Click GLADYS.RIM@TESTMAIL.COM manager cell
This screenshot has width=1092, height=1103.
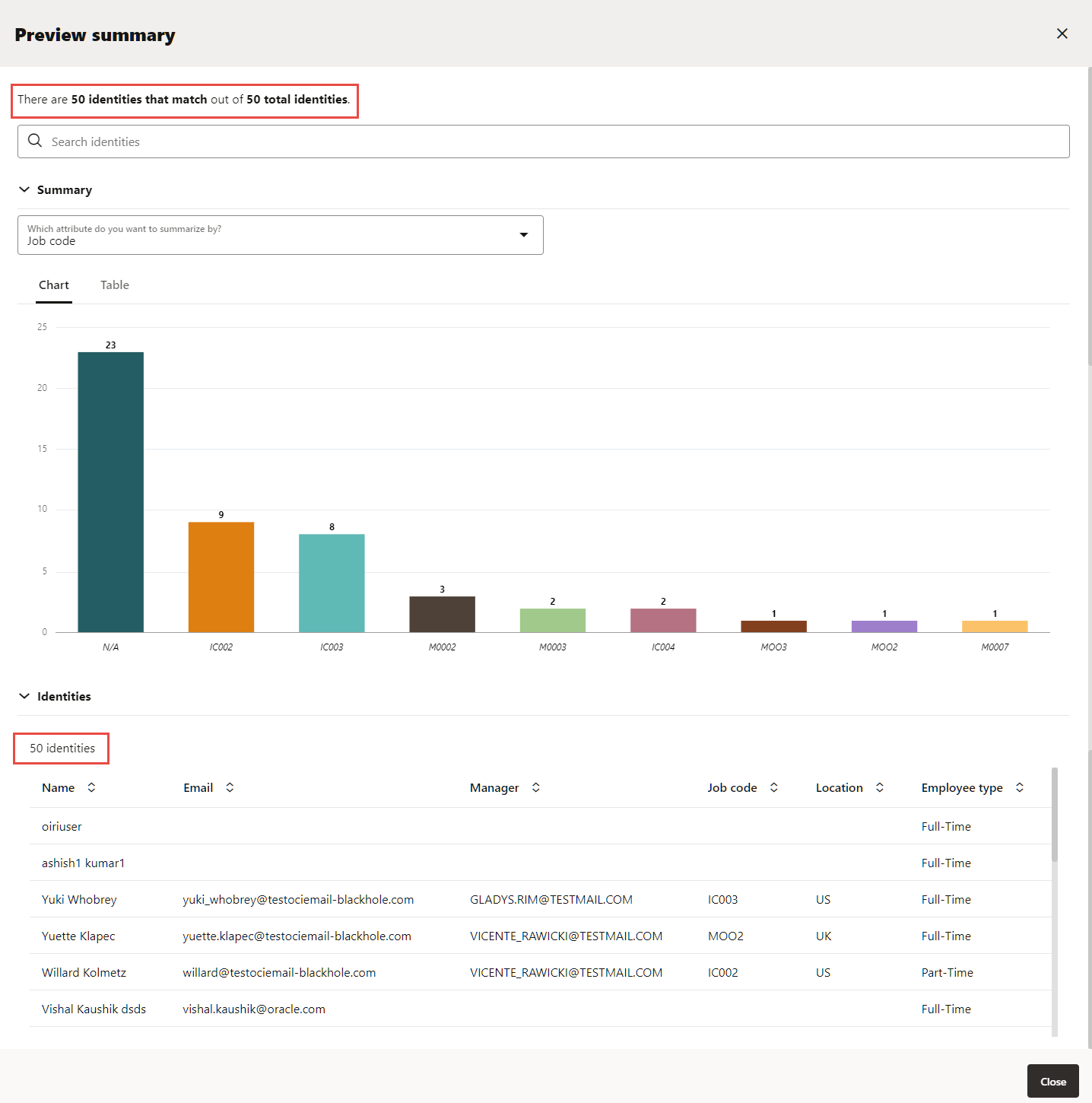pyautogui.click(x=551, y=899)
